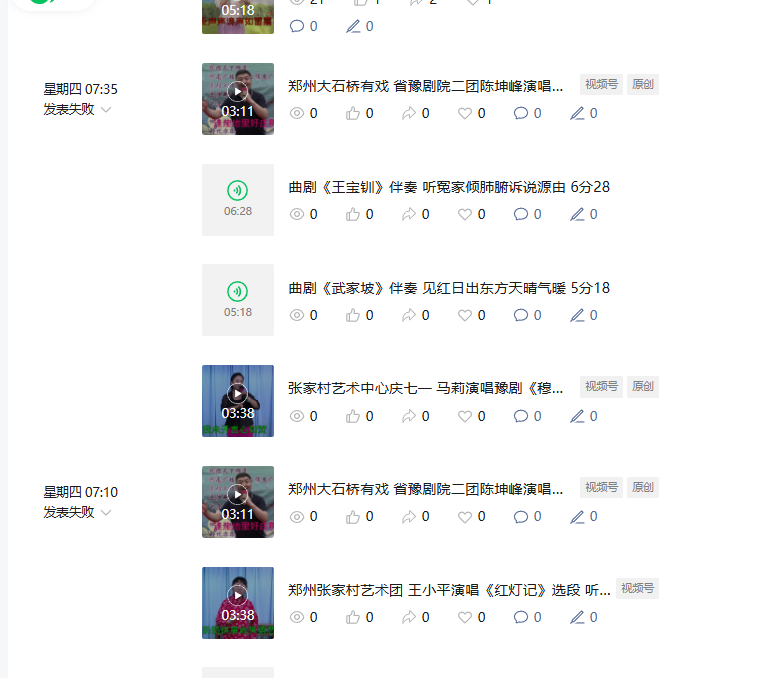This screenshot has width=773, height=678.
Task: Play the 03:38 video of 马莉演唱豫剧
Action: (238, 401)
